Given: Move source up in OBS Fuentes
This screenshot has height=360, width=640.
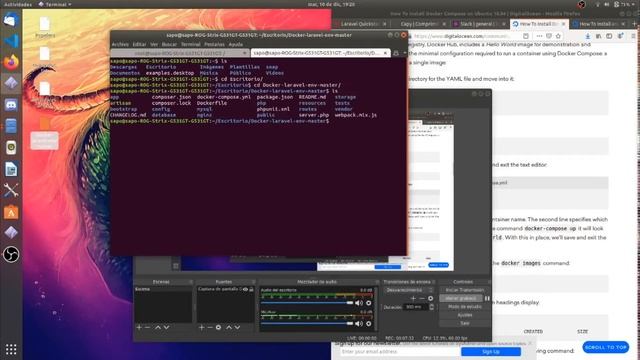Looking at the screenshot, I should pyautogui.click(x=229, y=327).
